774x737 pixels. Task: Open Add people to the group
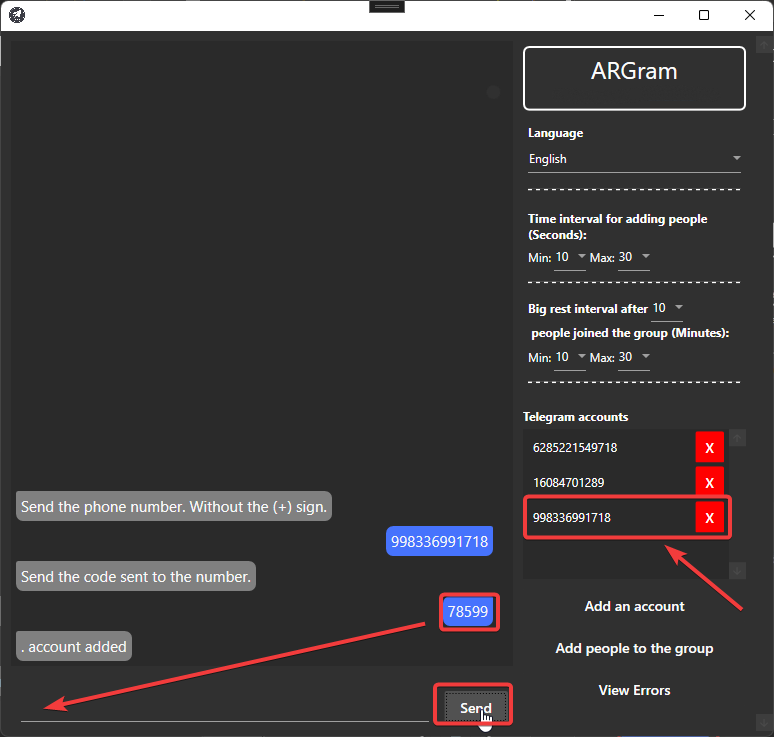coord(634,648)
